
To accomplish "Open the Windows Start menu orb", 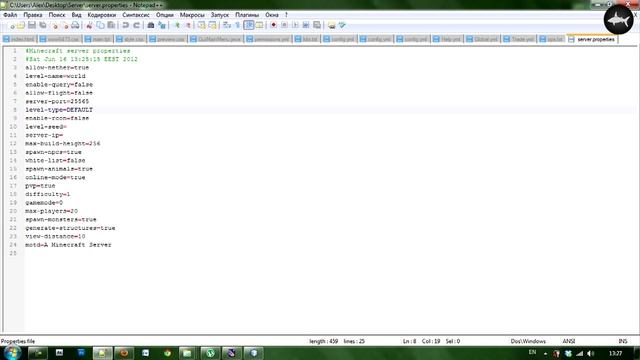I will pos(13,353).
